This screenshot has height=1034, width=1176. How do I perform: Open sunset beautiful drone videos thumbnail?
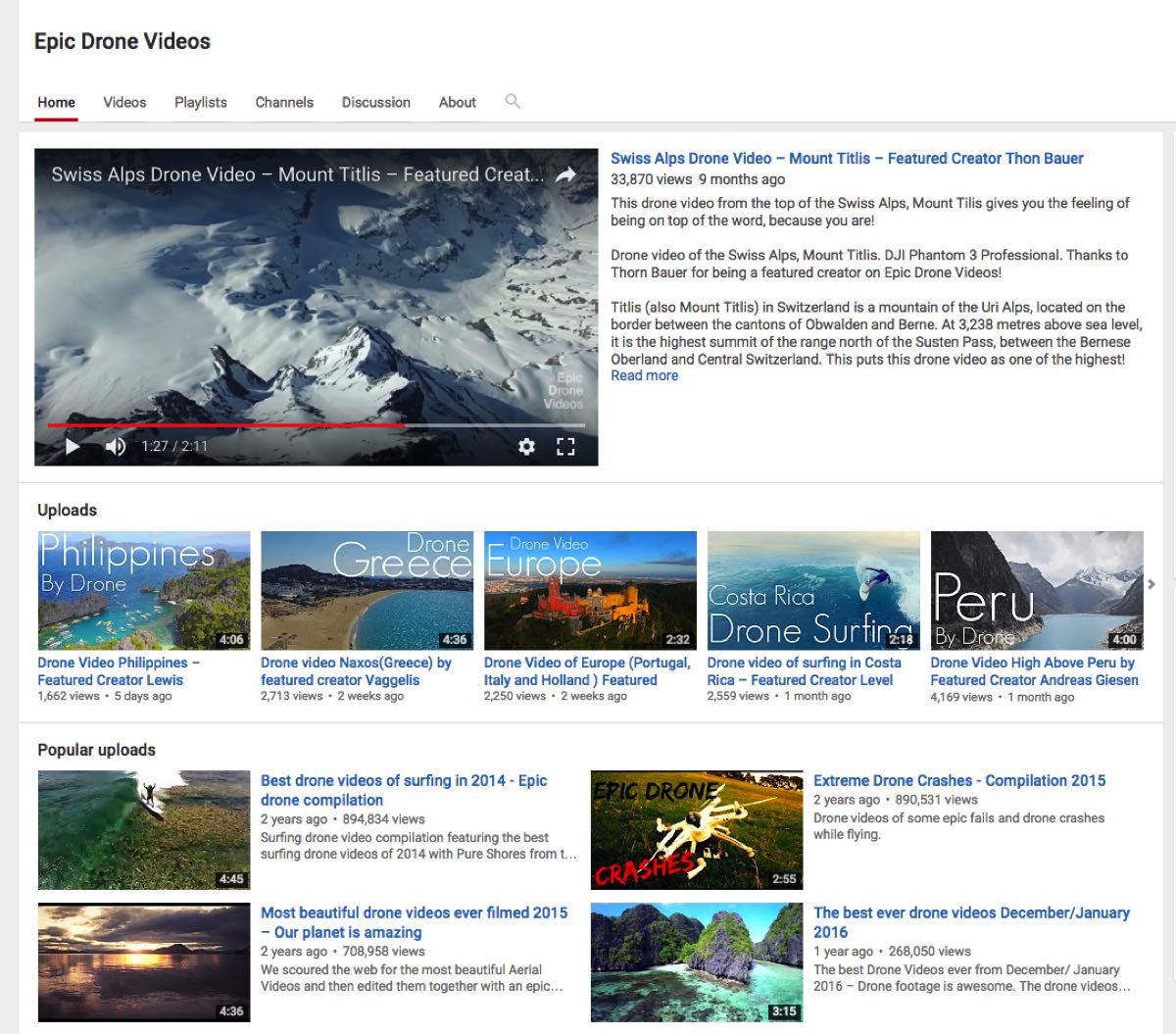tap(144, 962)
